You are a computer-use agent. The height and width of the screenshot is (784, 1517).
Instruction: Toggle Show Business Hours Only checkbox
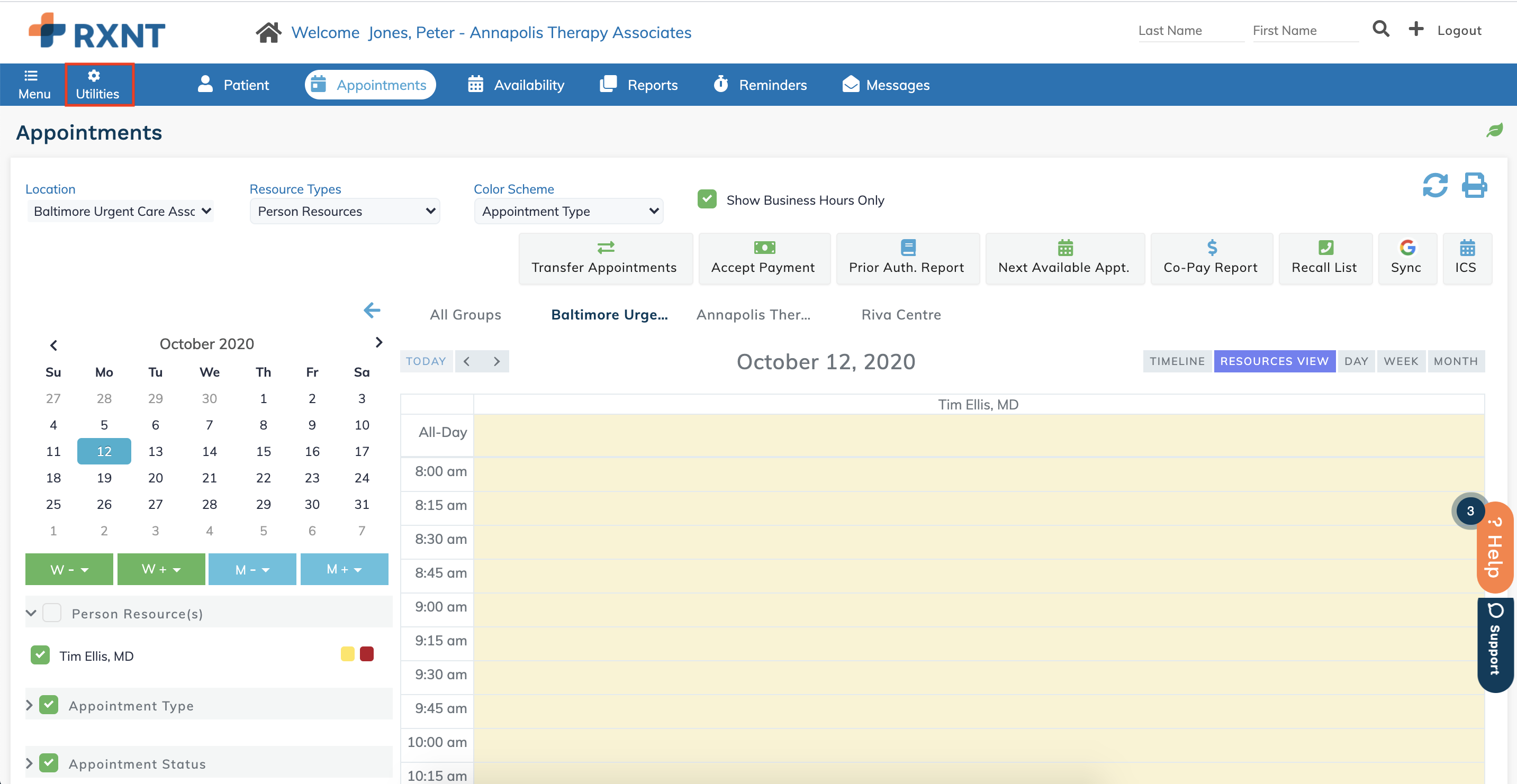click(707, 199)
